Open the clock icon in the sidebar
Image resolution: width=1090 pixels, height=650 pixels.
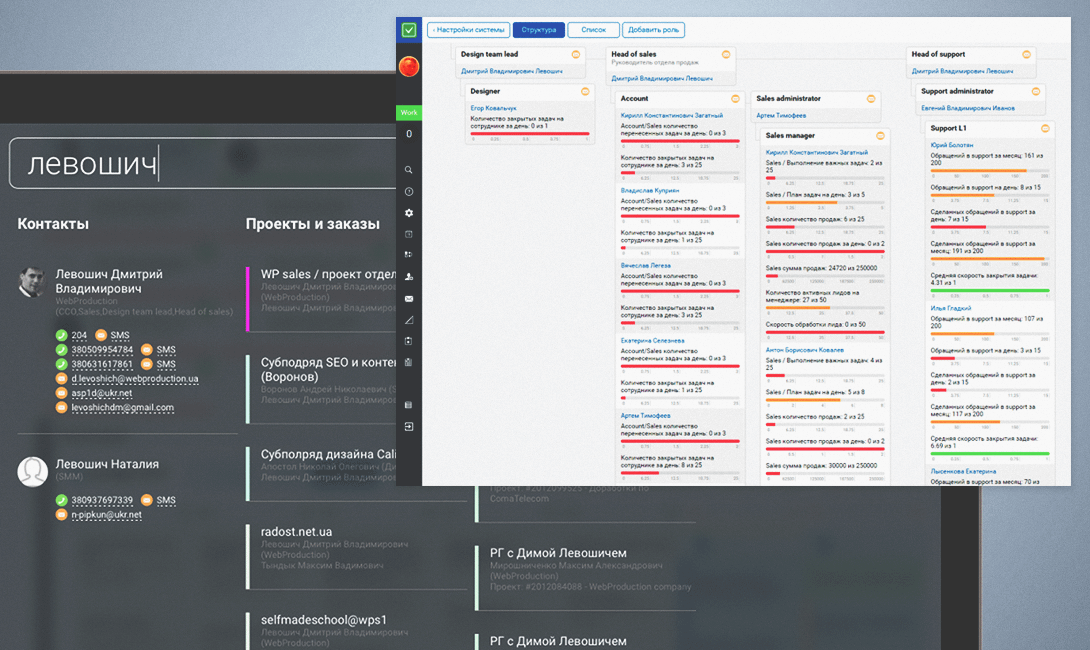click(409, 191)
